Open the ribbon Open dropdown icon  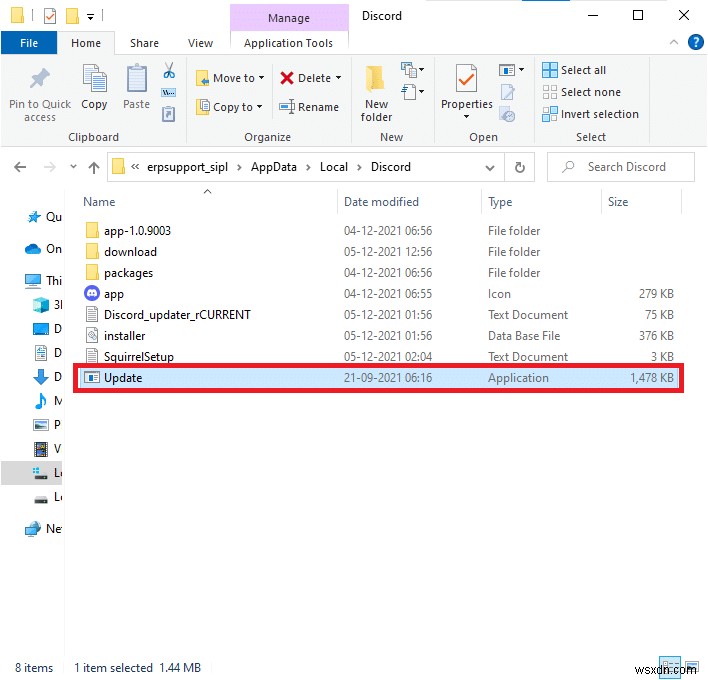[511, 70]
